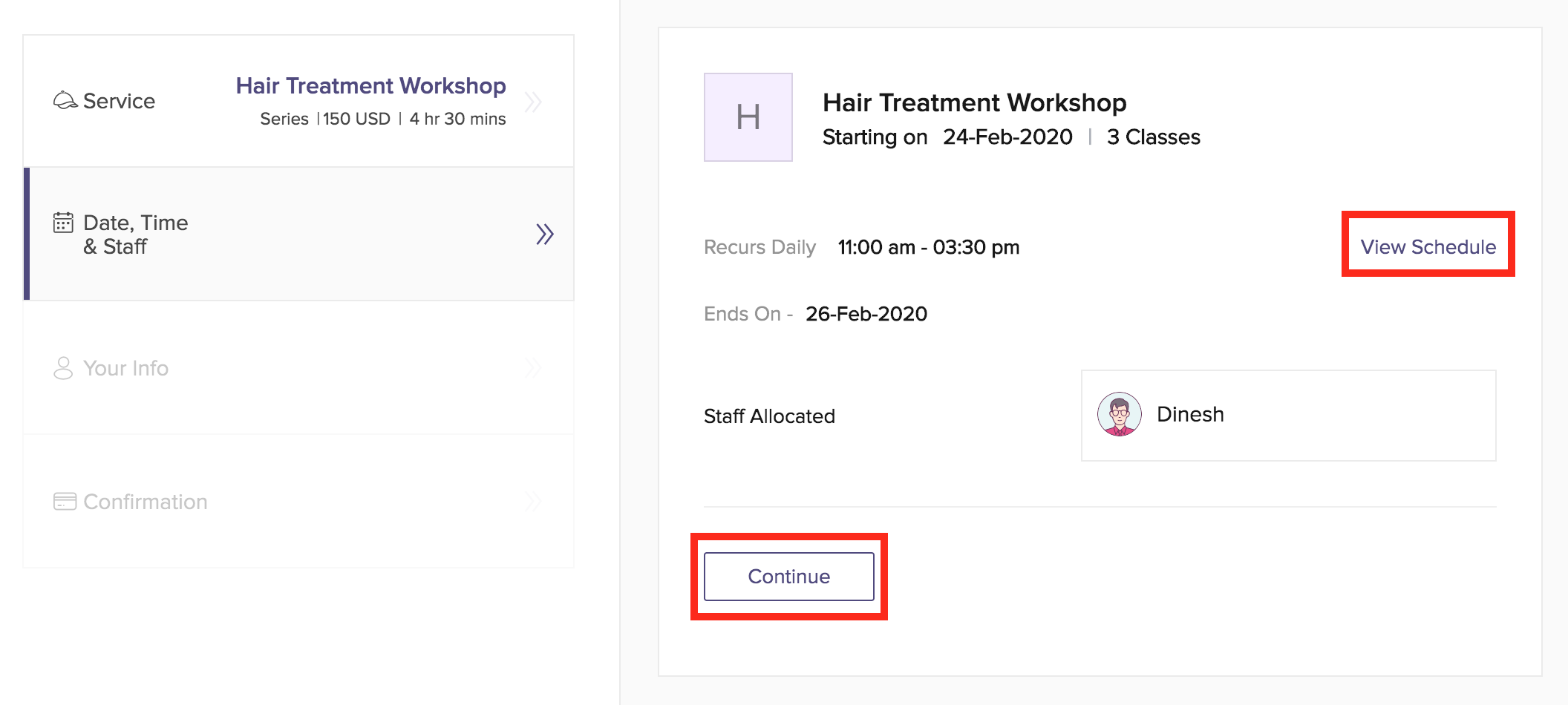The width and height of the screenshot is (1568, 705).
Task: Select the Date, Time & Staff step
Action: (x=135, y=235)
